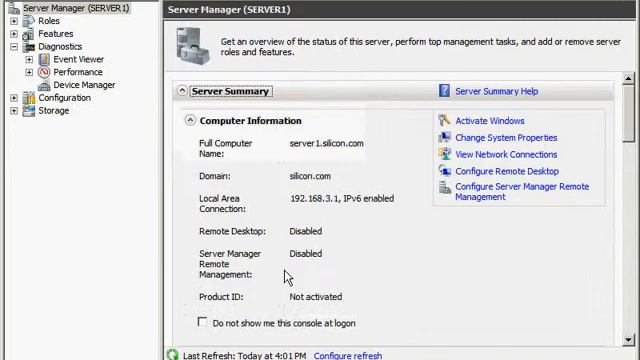Click the Server Summary section heading
Image resolution: width=640 pixels, height=360 pixels.
(231, 91)
